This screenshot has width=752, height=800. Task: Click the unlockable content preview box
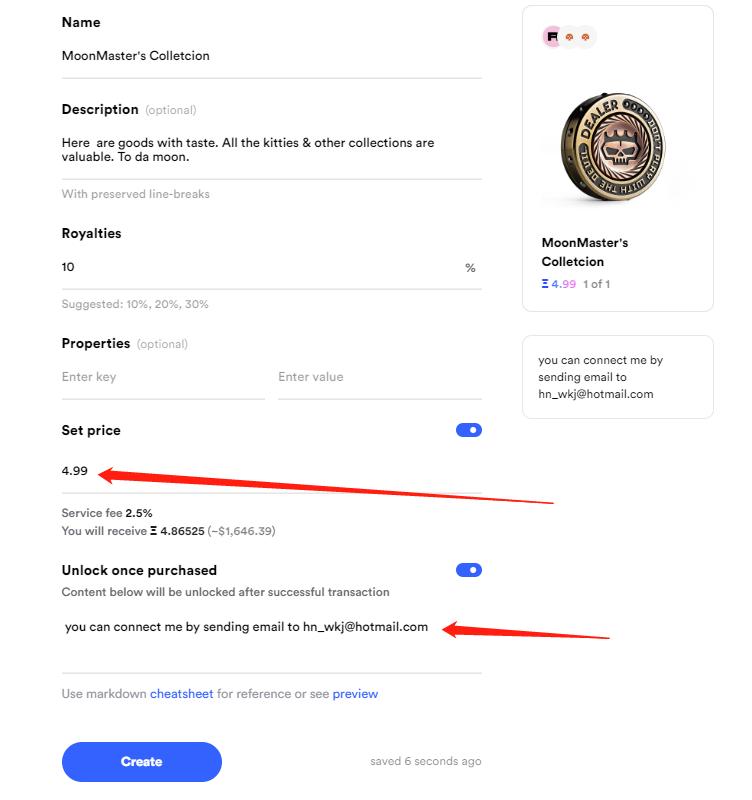tap(617, 376)
